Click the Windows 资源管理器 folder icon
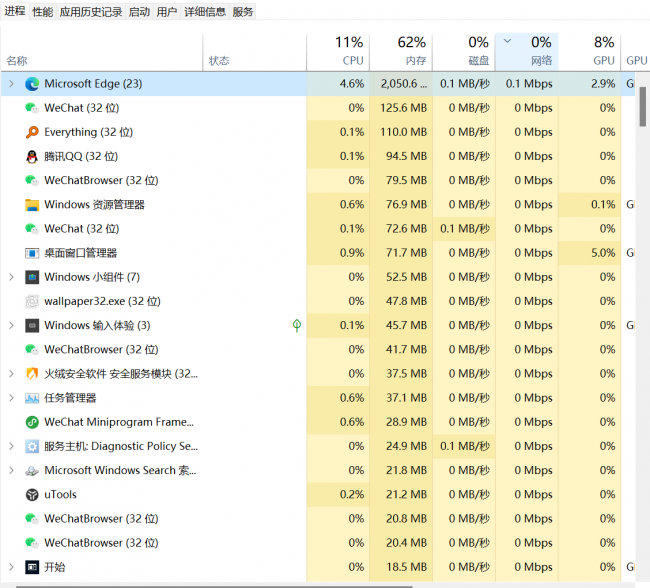 coord(32,205)
